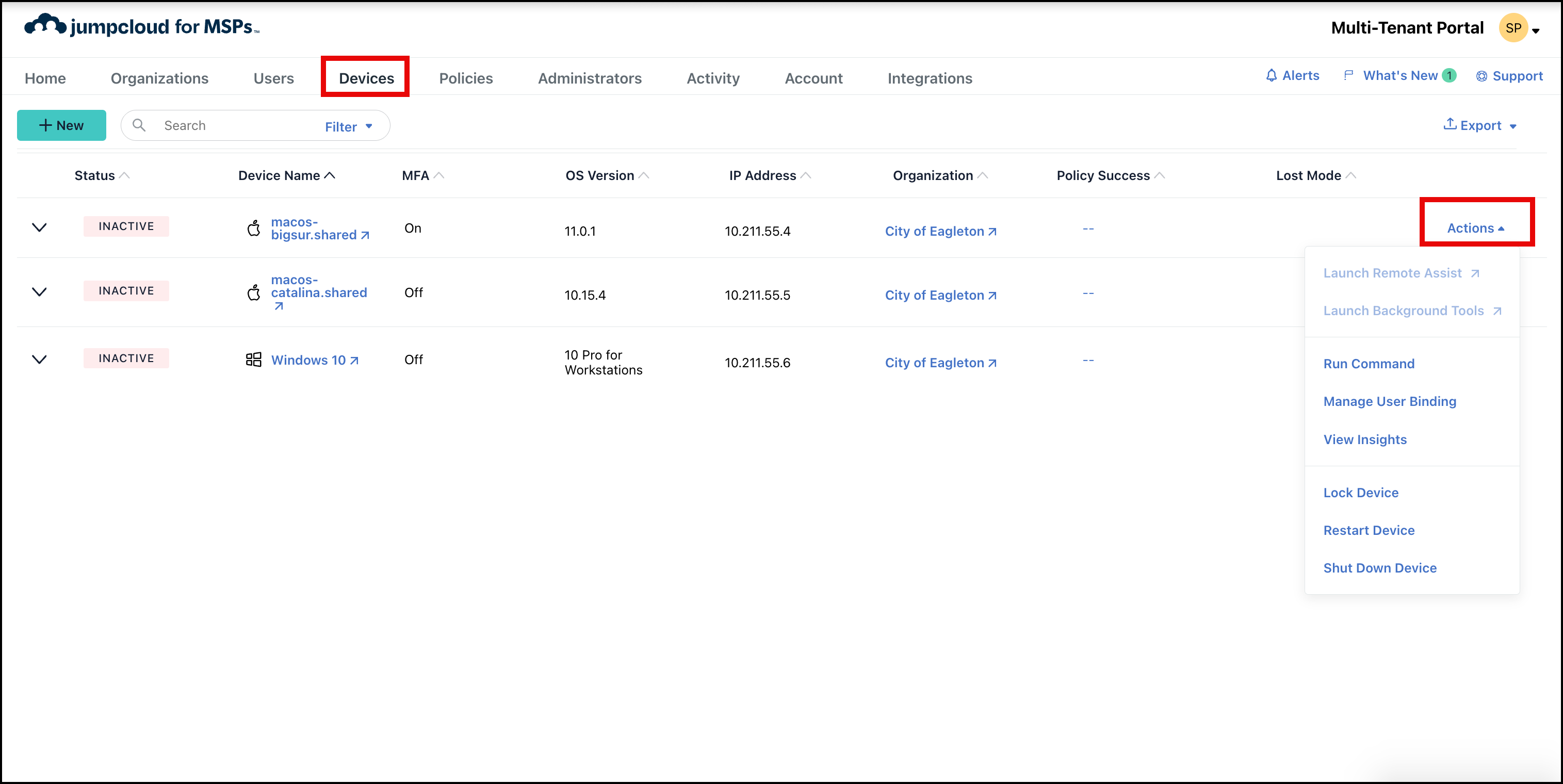Click the Support lifebuoy icon
This screenshot has height=784, width=1563.
coord(1481,76)
